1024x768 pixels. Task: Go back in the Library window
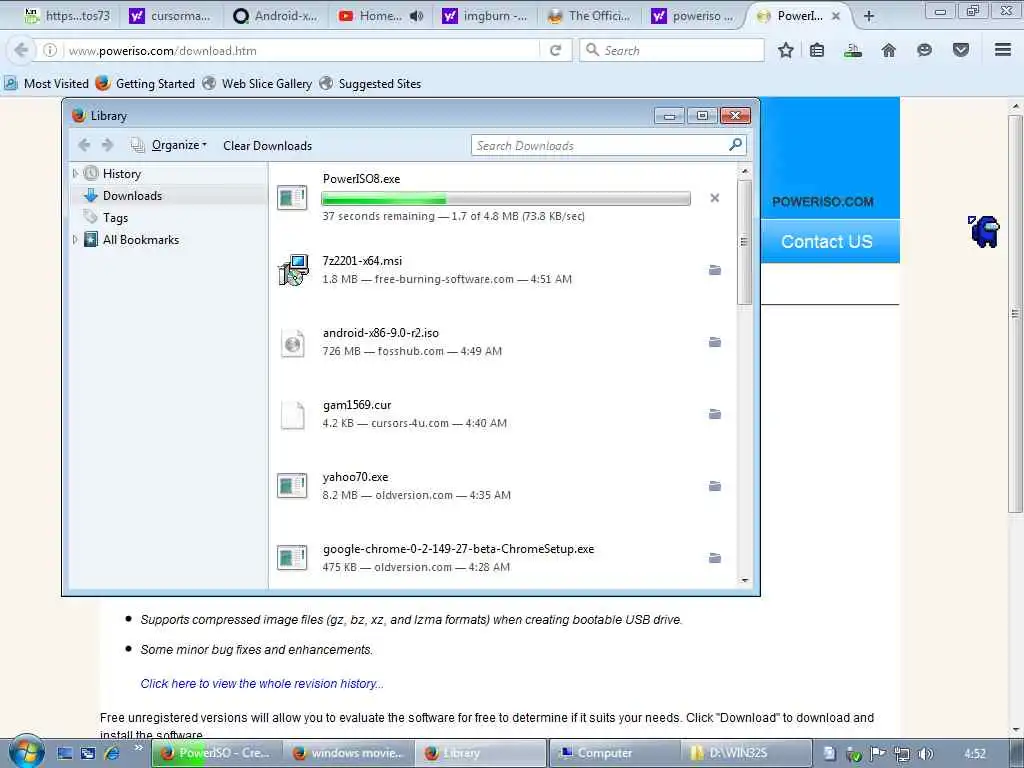tap(84, 145)
